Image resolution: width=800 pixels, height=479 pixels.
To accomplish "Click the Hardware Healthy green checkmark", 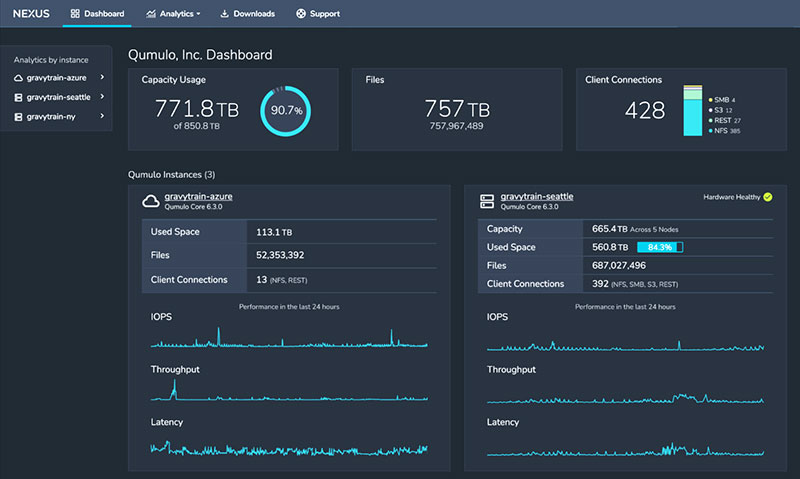I will click(767, 197).
